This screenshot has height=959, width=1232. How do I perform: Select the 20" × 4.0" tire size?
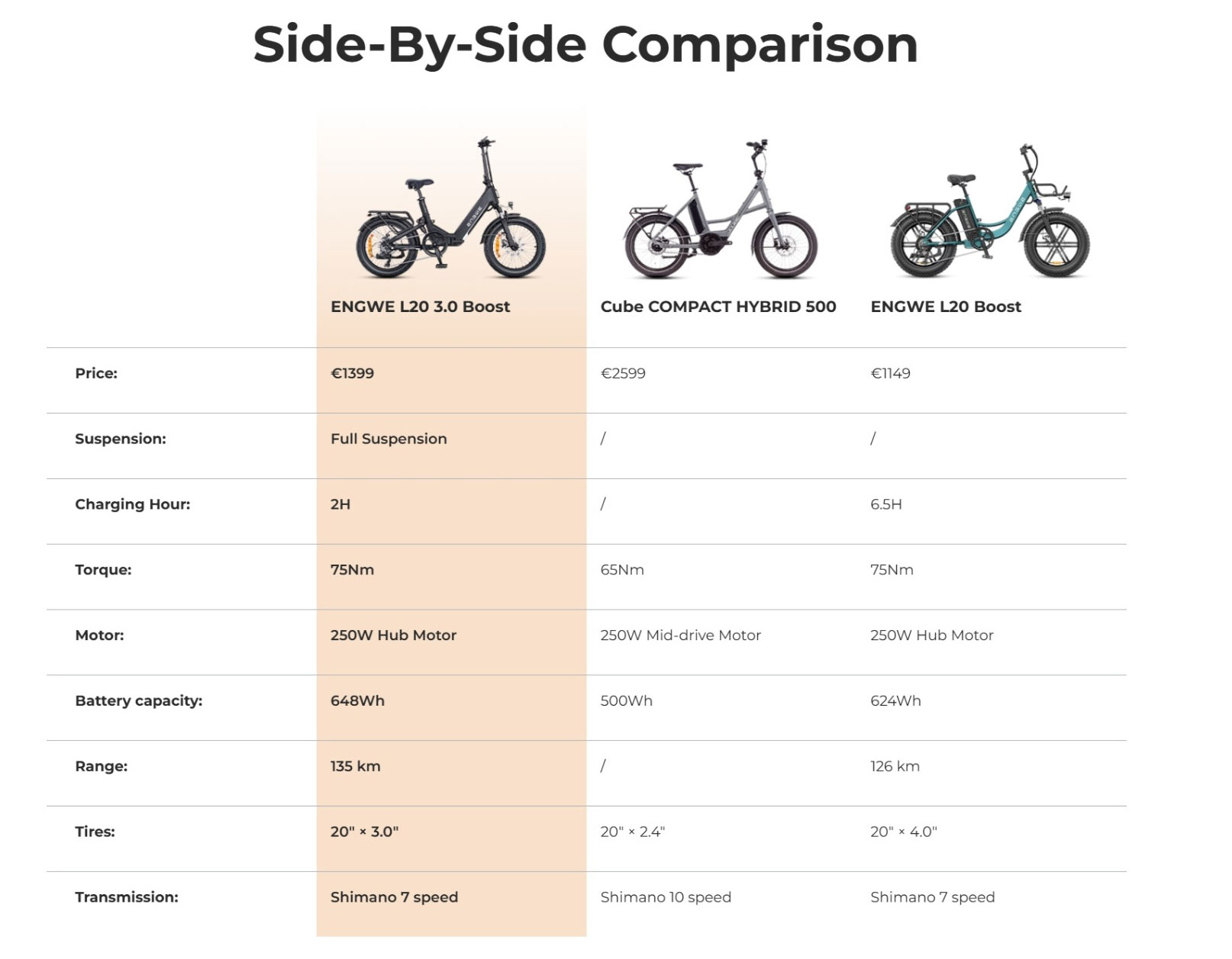click(903, 832)
